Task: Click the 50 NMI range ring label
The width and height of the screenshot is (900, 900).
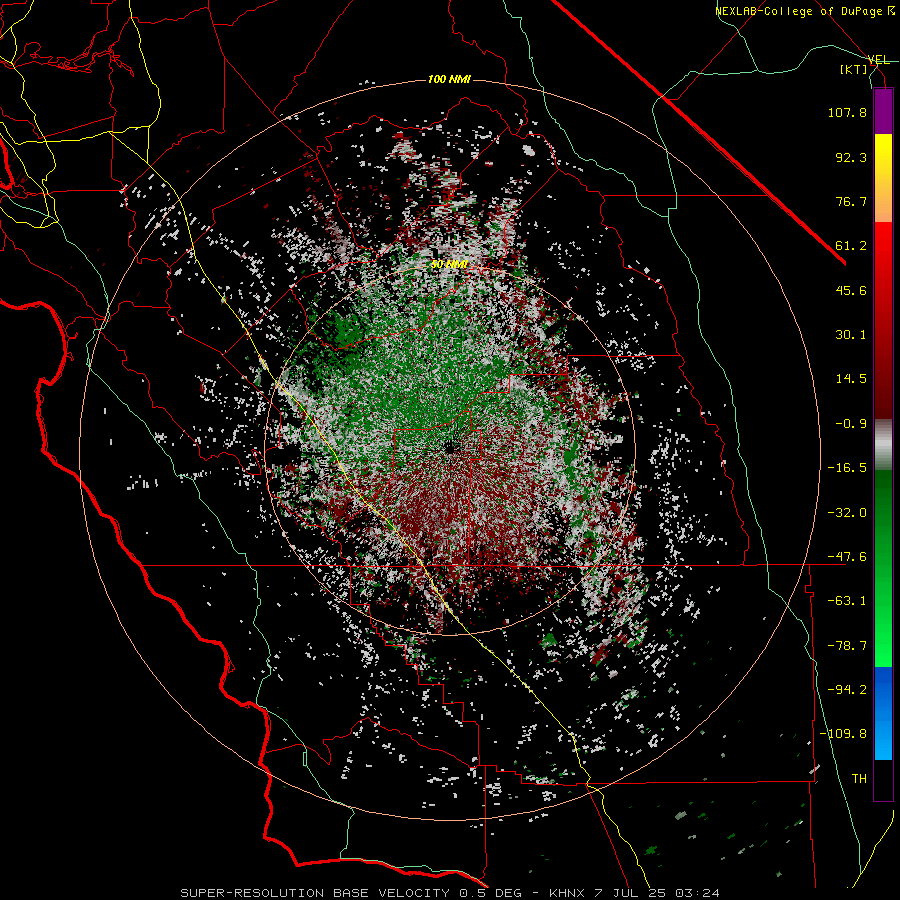Action: 449,264
